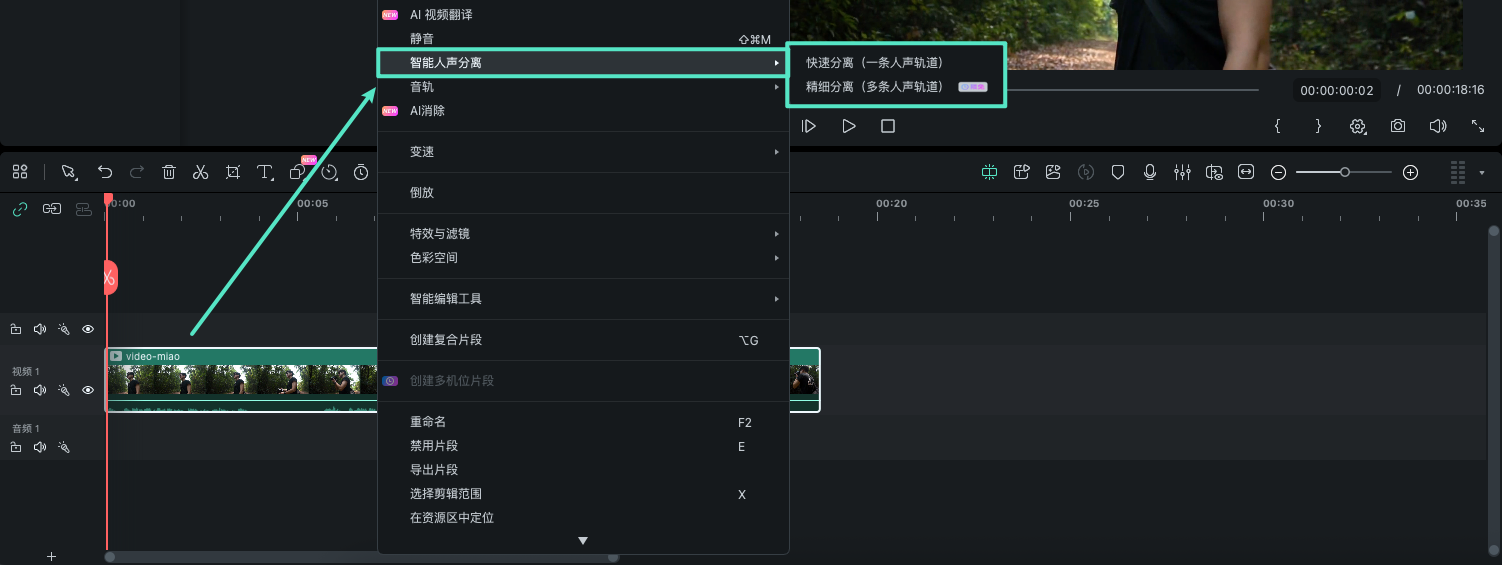Screen dimensions: 1502x565
Task: Select the crop tool icon
Action: [233, 172]
